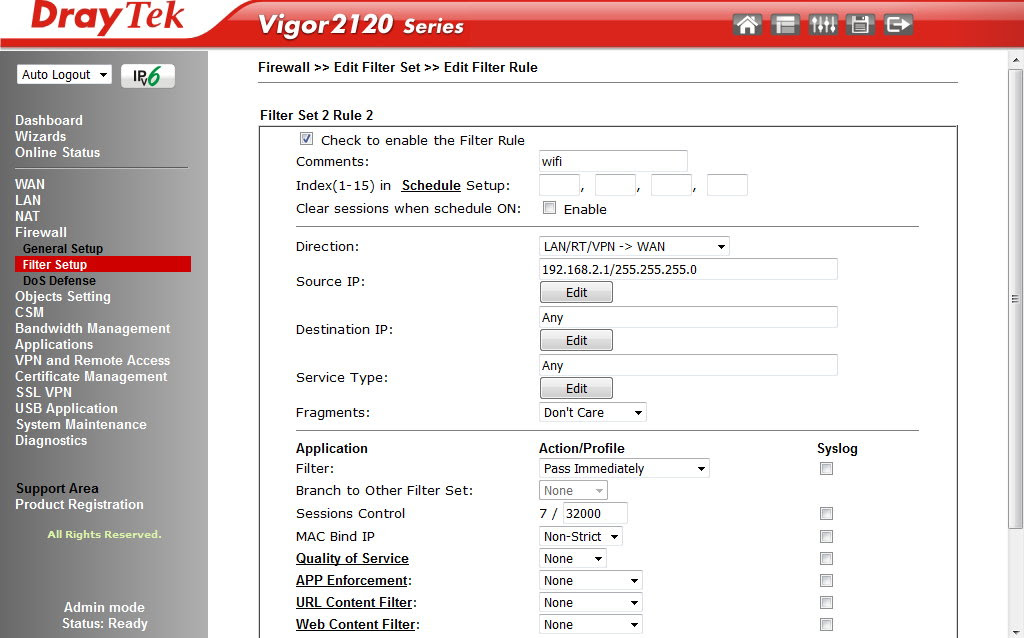Open DoS Defense menu item
1024x638 pixels.
point(59,280)
